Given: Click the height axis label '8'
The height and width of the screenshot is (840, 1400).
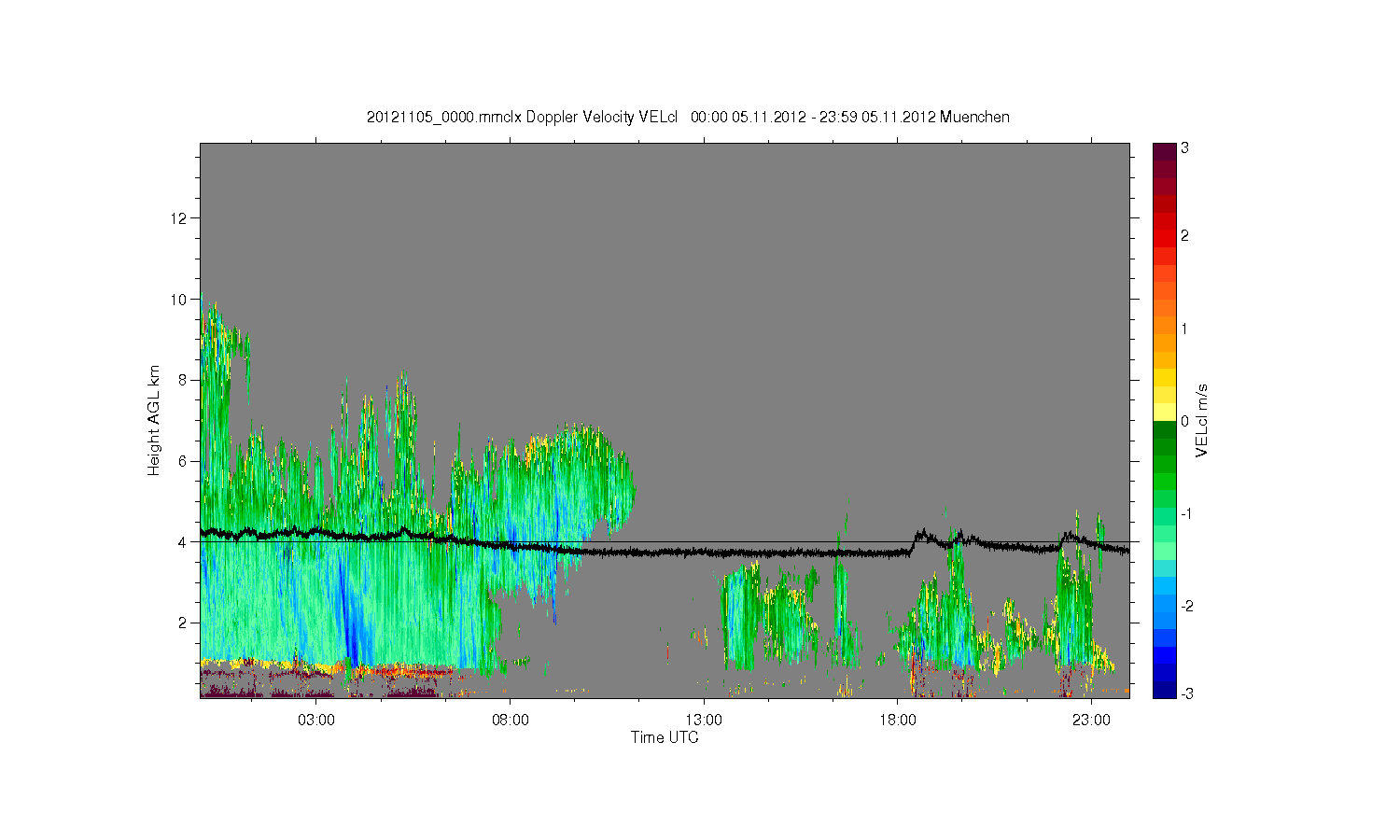Looking at the screenshot, I should click(x=183, y=380).
